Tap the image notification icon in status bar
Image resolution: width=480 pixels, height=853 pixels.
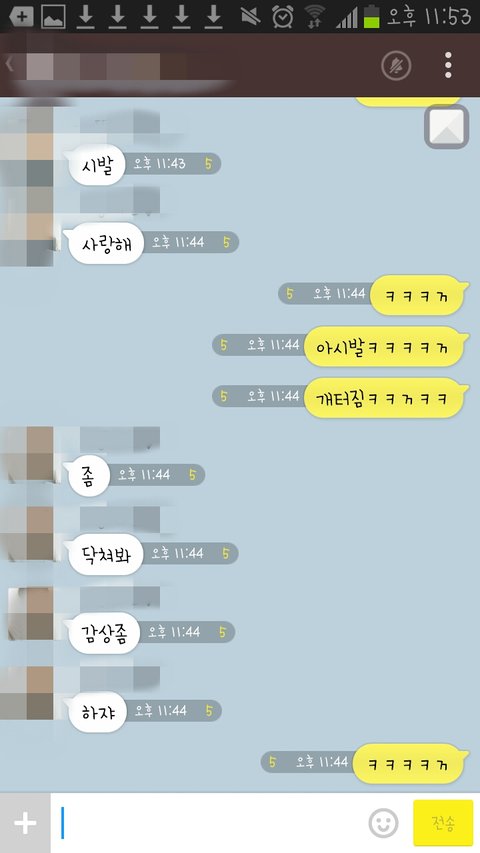point(53,16)
